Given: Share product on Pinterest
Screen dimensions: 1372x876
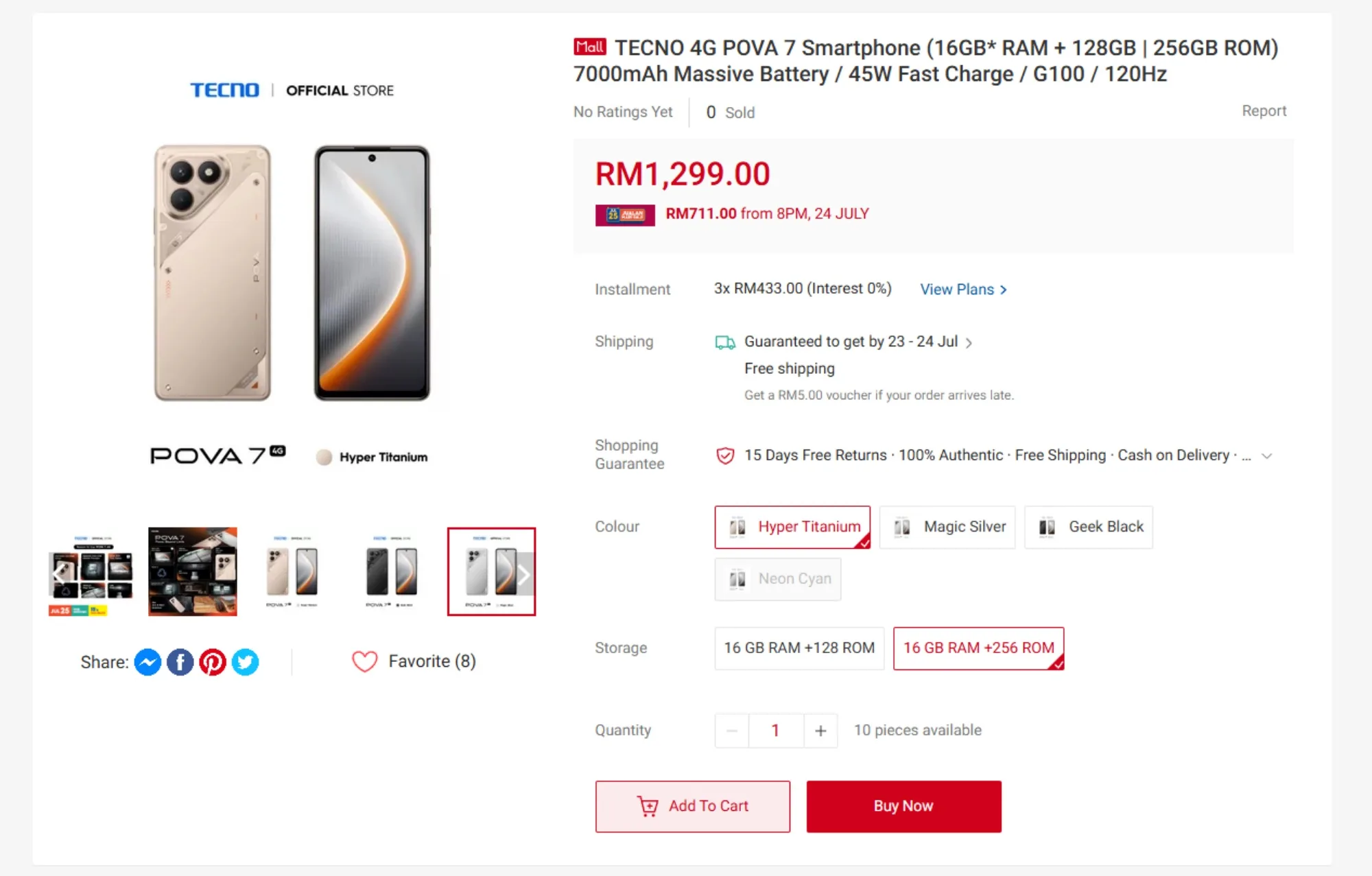Looking at the screenshot, I should pos(213,662).
